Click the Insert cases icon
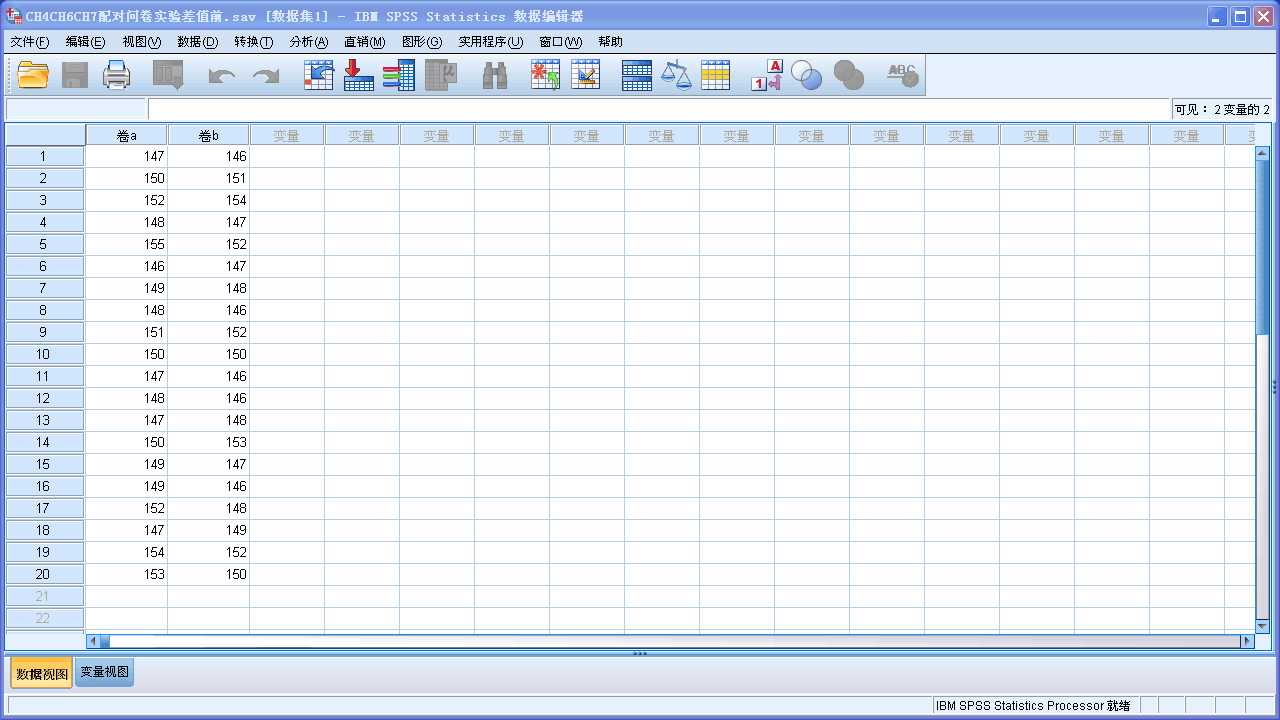 point(545,75)
